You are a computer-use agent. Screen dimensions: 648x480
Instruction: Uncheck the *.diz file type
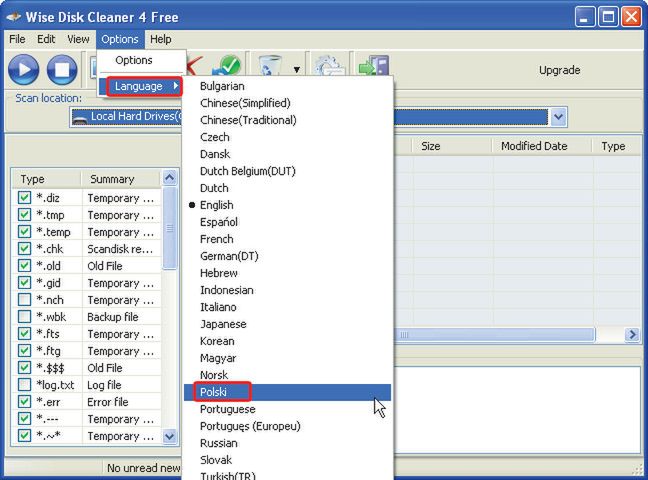24,198
